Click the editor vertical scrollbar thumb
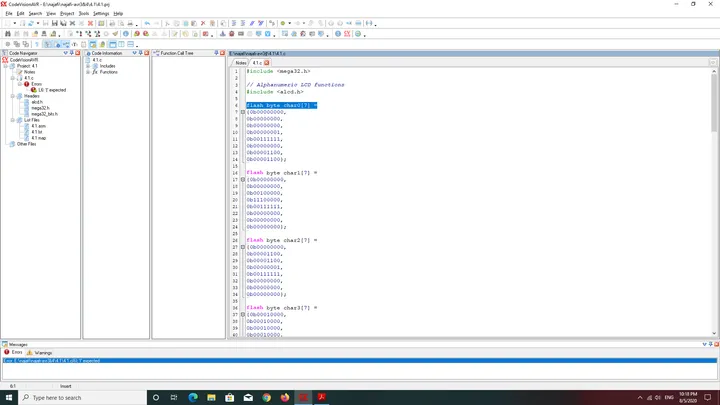The width and height of the screenshot is (720, 405). (714, 102)
